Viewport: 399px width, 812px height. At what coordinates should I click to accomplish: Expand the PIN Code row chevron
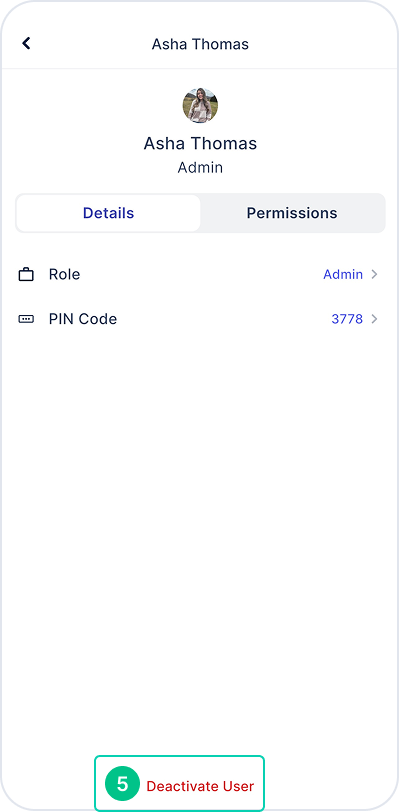(x=374, y=319)
